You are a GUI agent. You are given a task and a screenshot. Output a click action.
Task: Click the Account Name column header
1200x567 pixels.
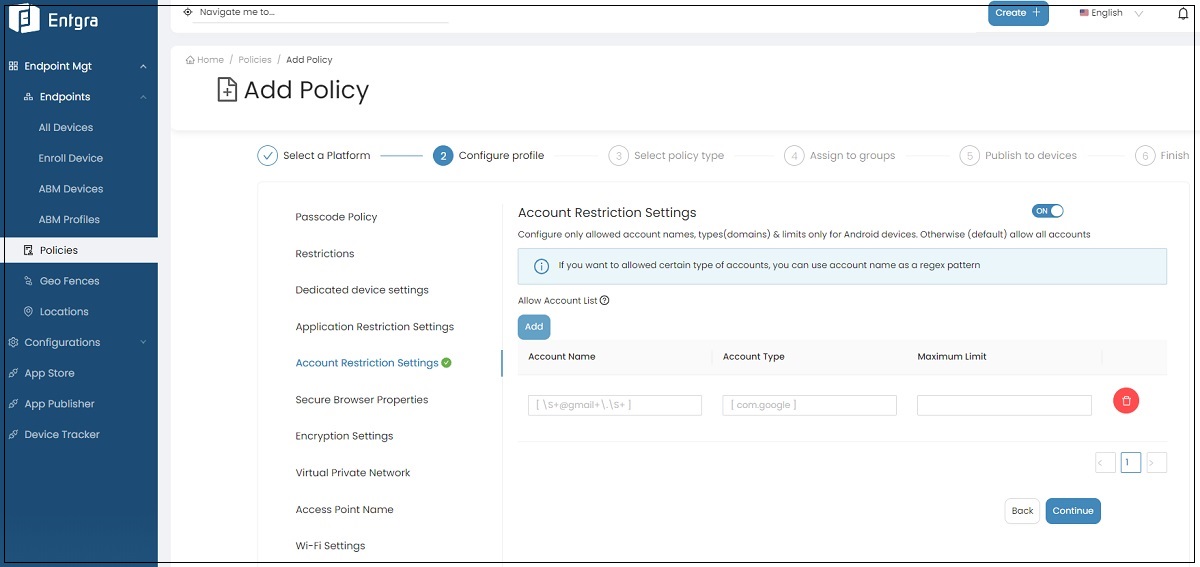(x=562, y=357)
